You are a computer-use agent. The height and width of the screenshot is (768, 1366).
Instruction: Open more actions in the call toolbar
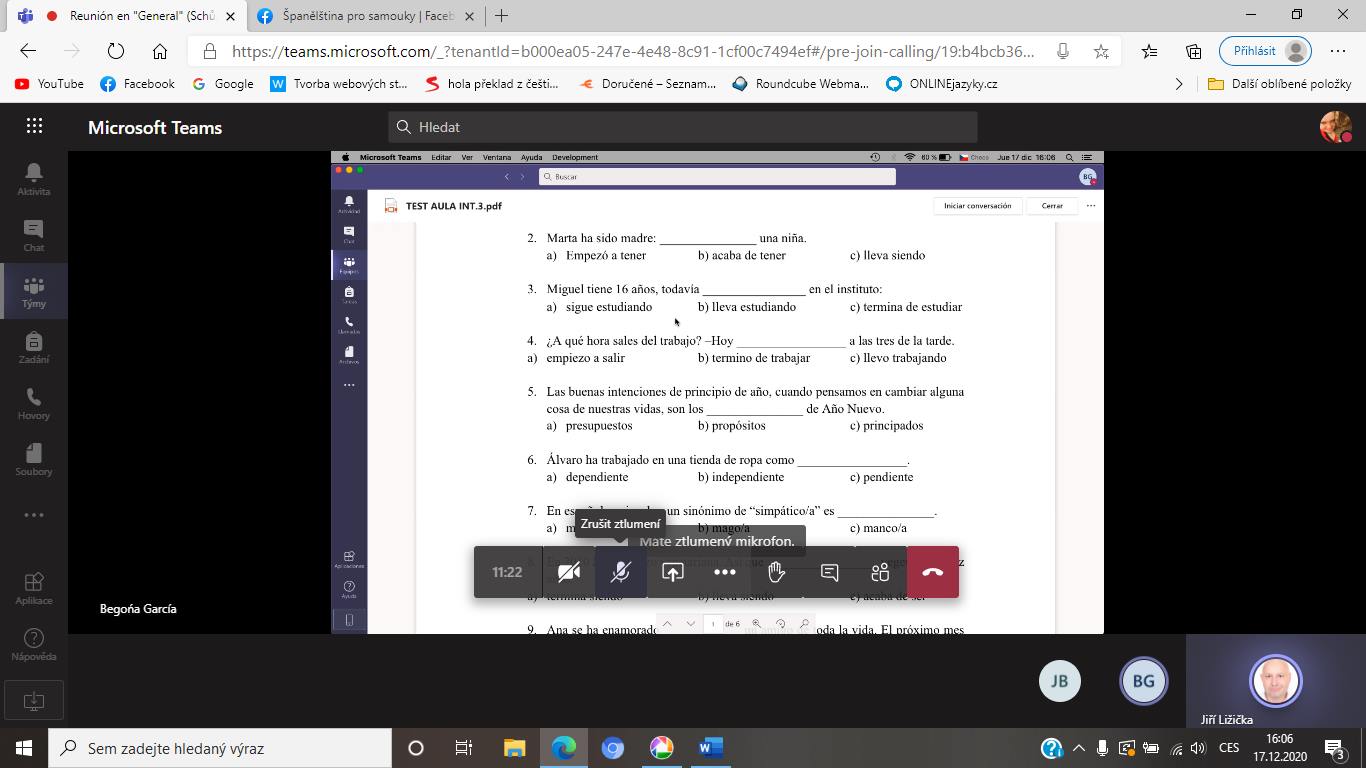point(725,572)
